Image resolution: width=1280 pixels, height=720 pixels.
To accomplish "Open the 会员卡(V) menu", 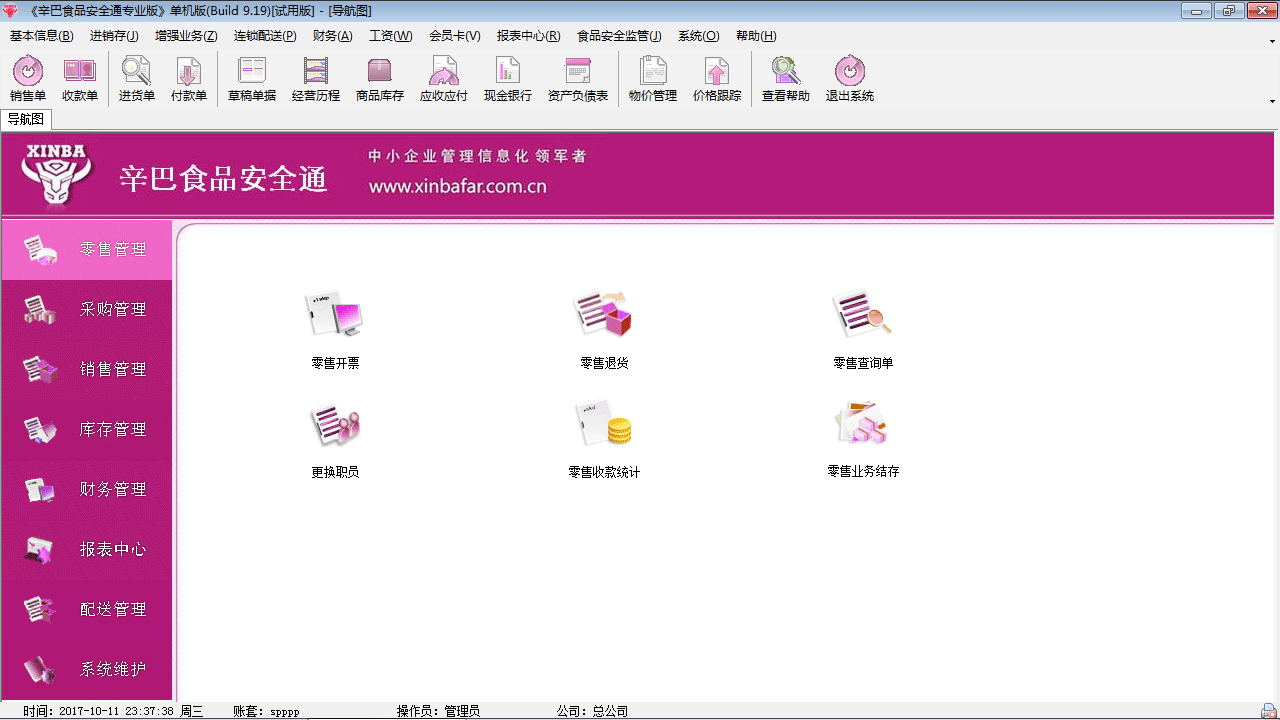I will pyautogui.click(x=455, y=36).
